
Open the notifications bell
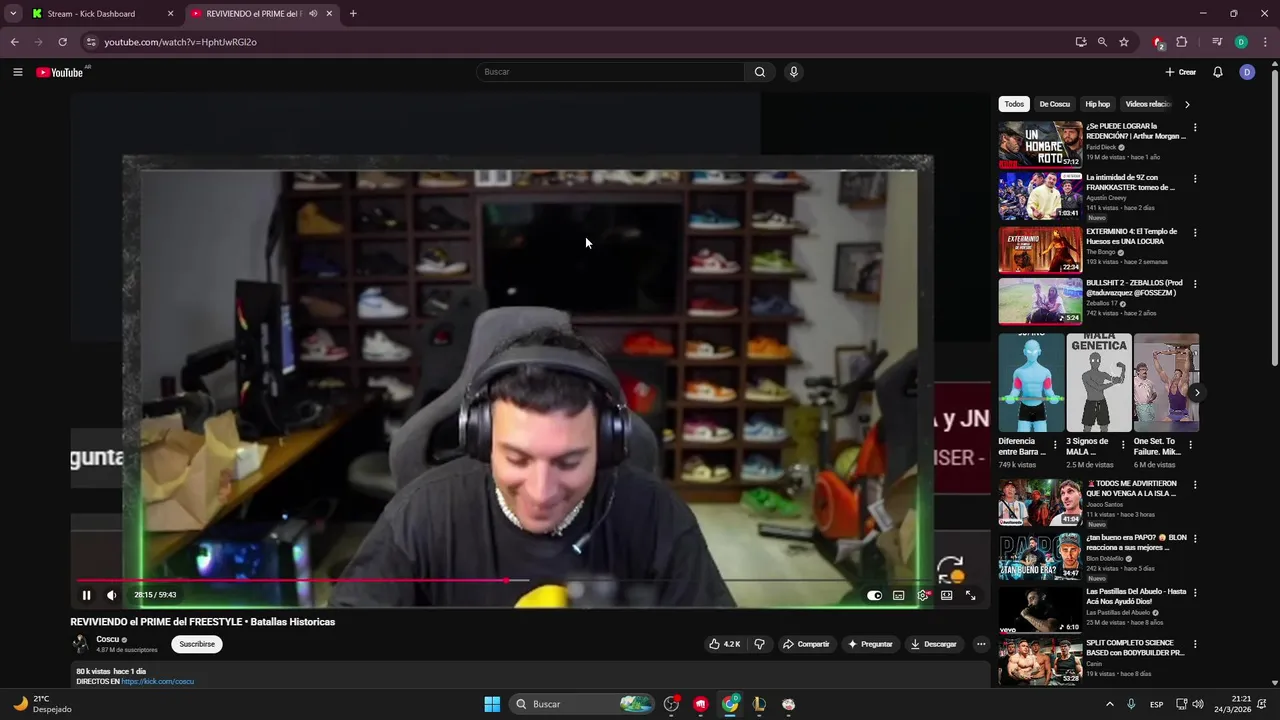pyautogui.click(x=1218, y=72)
